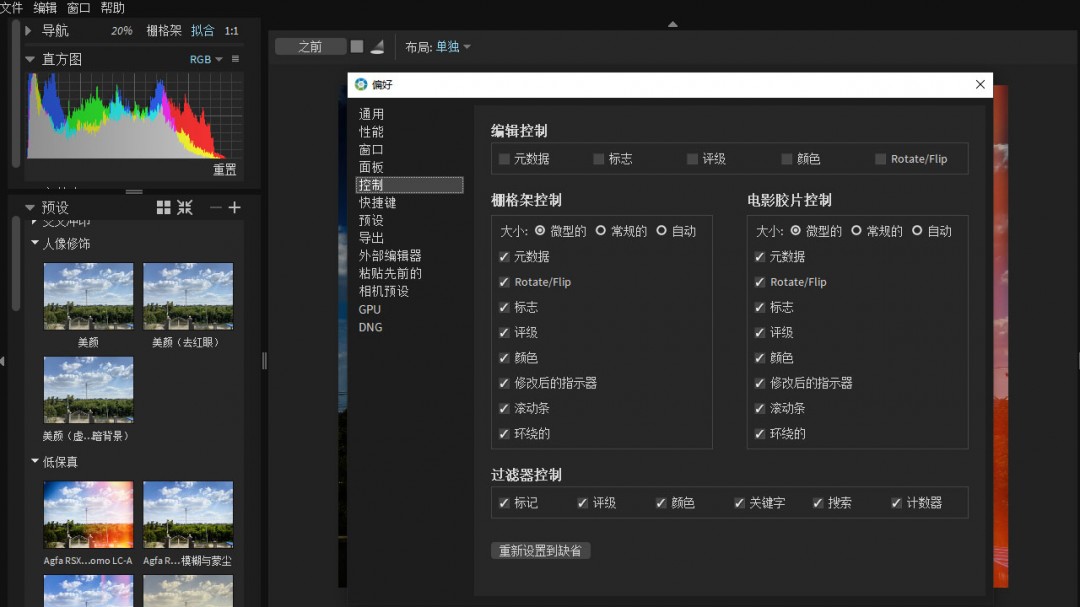Viewport: 1080px width, 607px height.
Task: Uncheck 滚动条 in 栅格架控制
Action: [505, 408]
